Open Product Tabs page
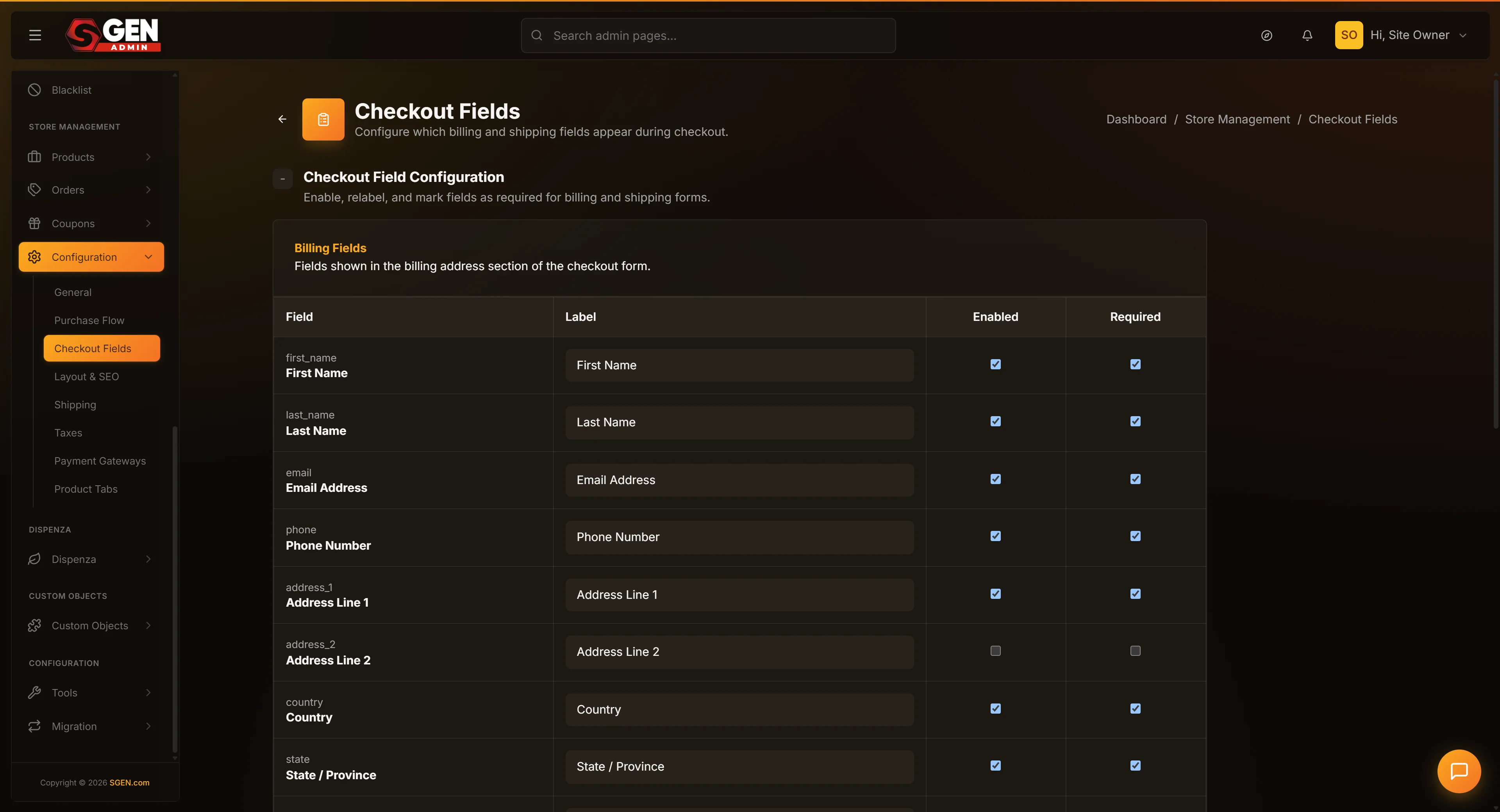The image size is (1500, 812). click(86, 489)
